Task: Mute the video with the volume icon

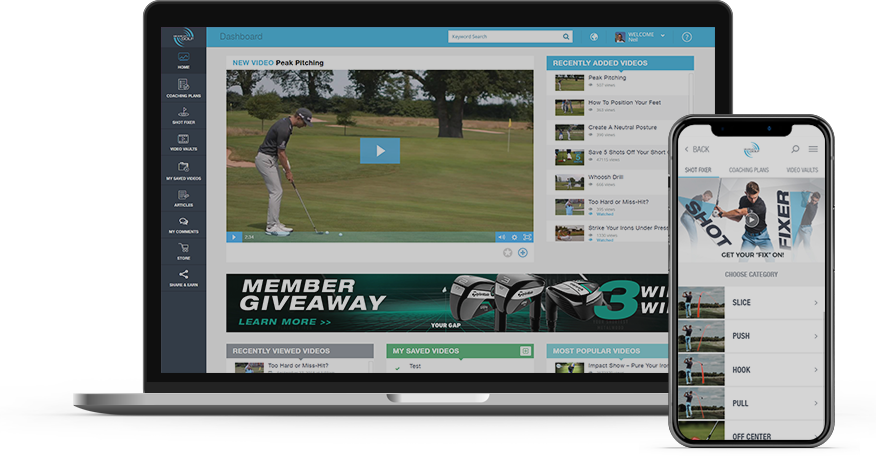Action: 501,237
